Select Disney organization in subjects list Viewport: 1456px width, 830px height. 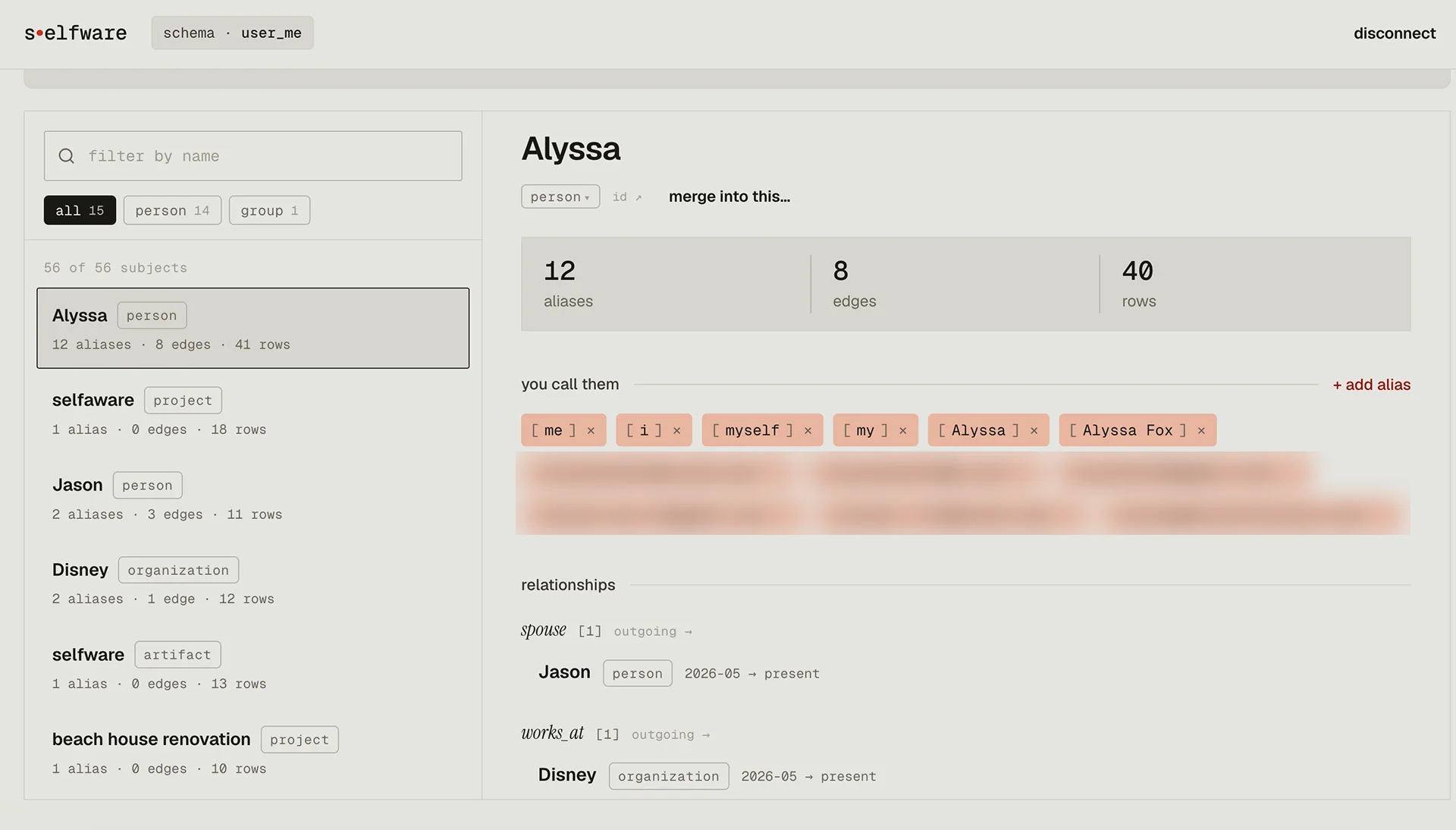tap(253, 583)
